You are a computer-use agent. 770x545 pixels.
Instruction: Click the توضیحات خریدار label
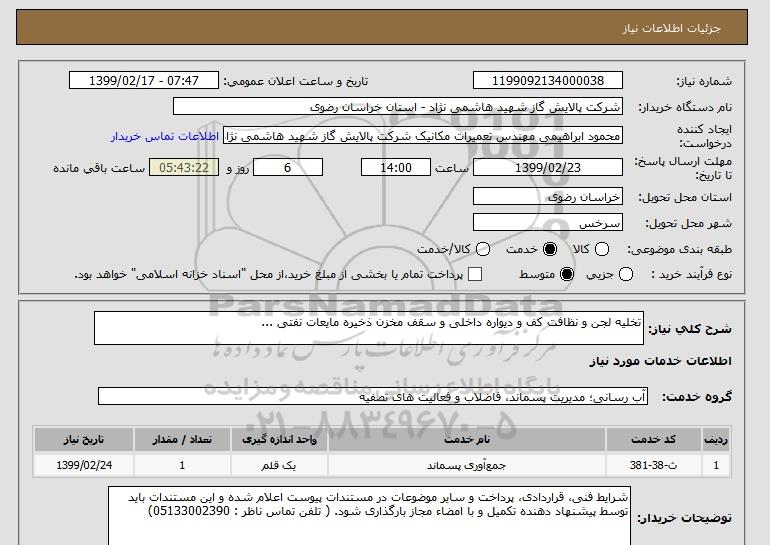coord(685,518)
